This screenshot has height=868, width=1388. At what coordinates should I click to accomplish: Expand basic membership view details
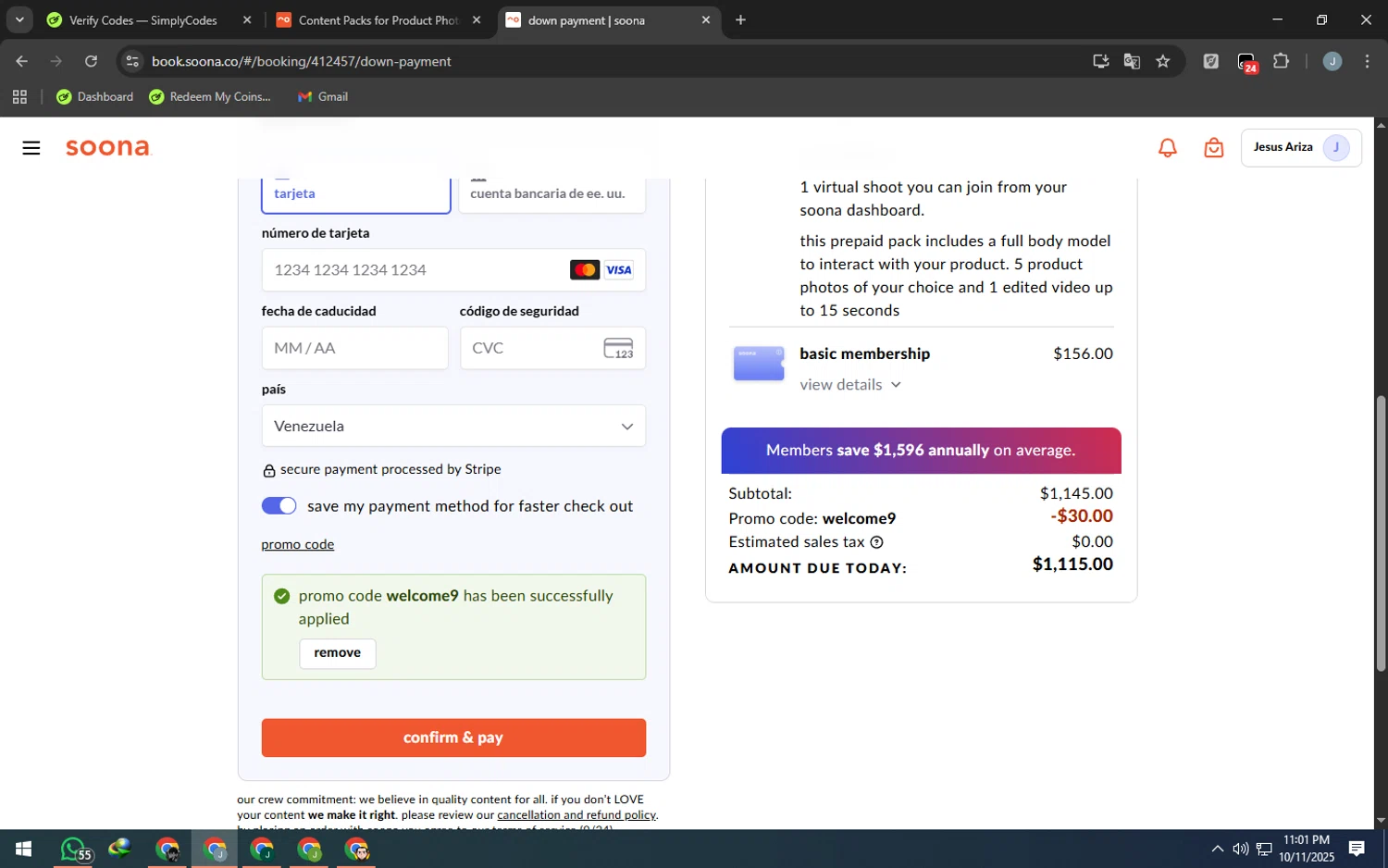click(850, 385)
